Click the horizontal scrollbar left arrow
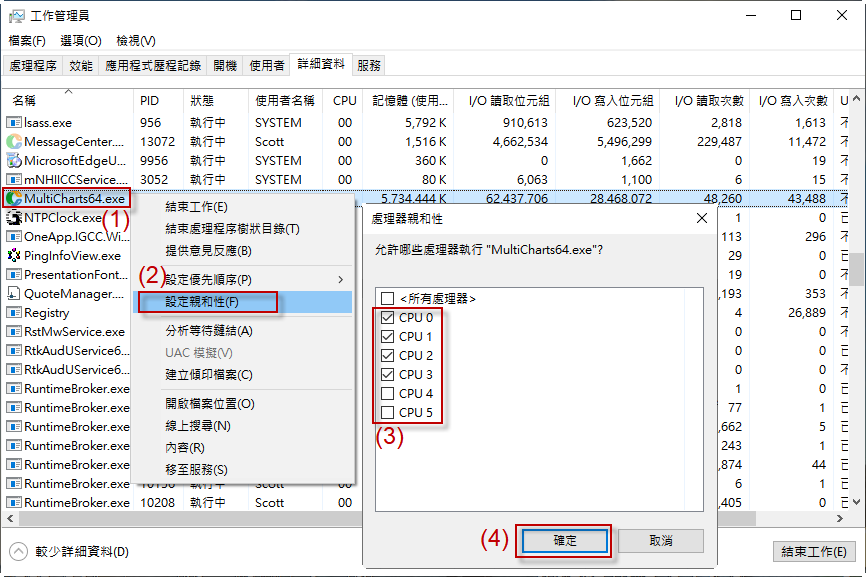Screen dimensions: 866x577 10,518
